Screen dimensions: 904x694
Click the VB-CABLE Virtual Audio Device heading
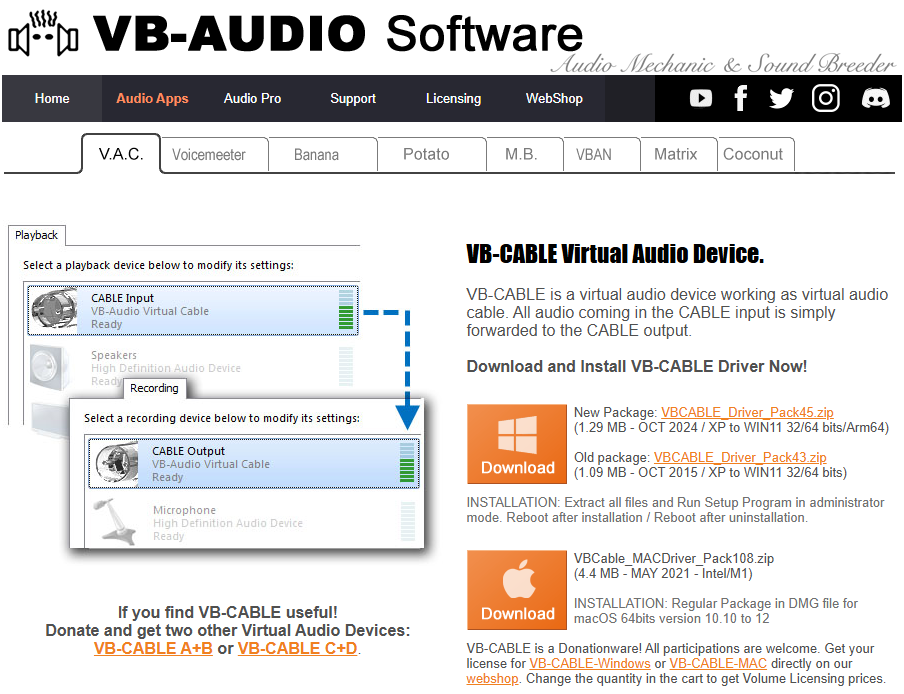pos(615,254)
